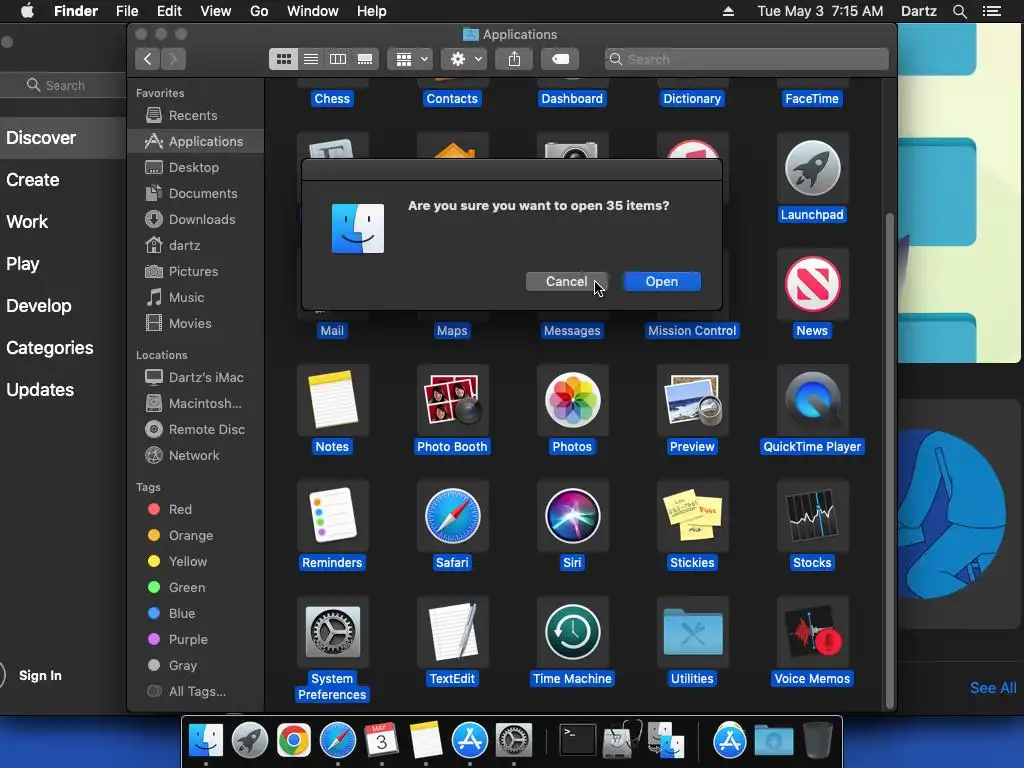Open the group-by arrangement dropdown
The width and height of the screenshot is (1024, 768).
coord(410,59)
